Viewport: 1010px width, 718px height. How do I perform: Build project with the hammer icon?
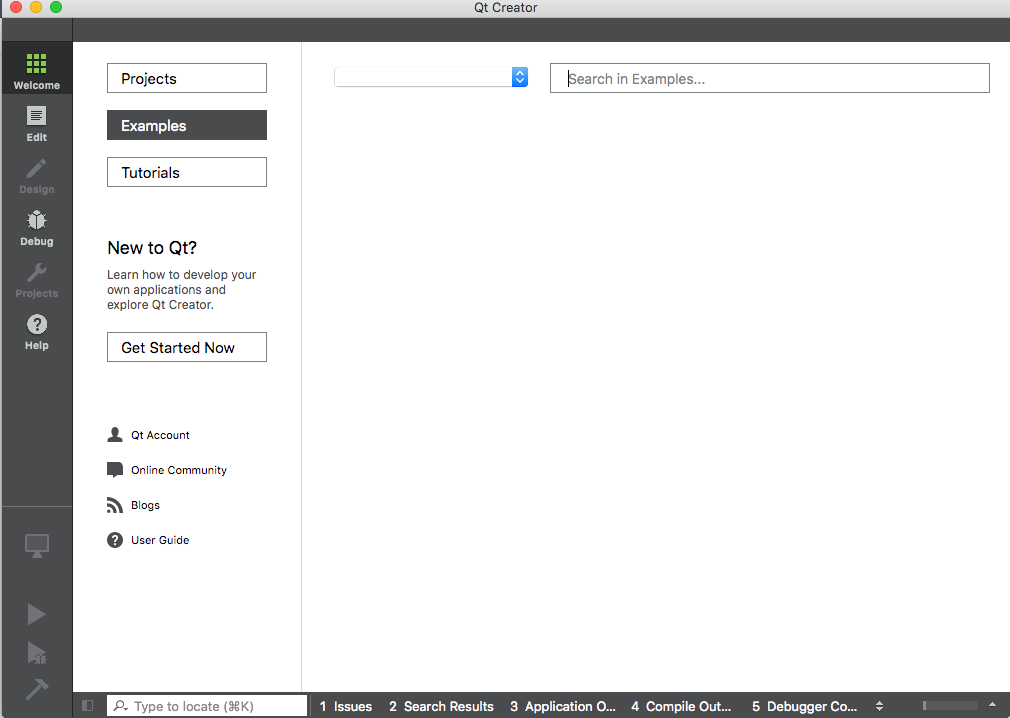click(x=37, y=688)
